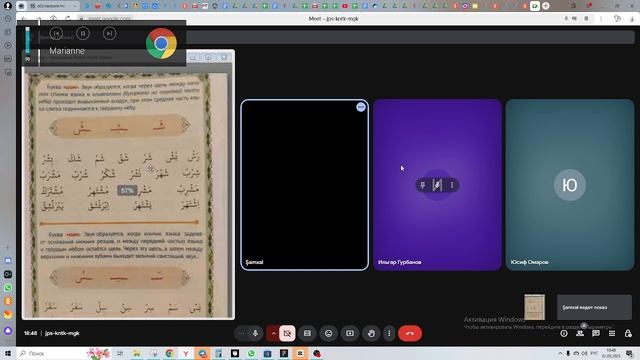Pause media in the overlay popup
The width and height of the screenshot is (640, 360).
[x=83, y=33]
